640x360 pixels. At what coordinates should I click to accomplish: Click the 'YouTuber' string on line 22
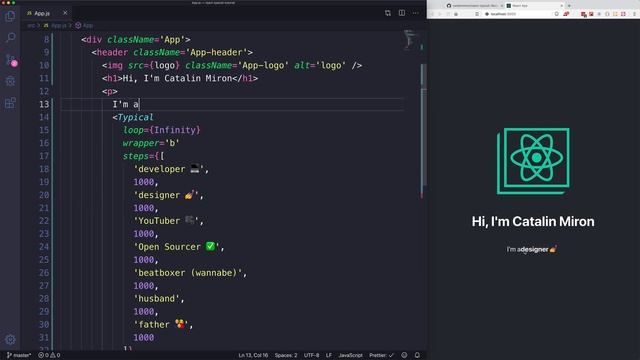click(x=166, y=221)
